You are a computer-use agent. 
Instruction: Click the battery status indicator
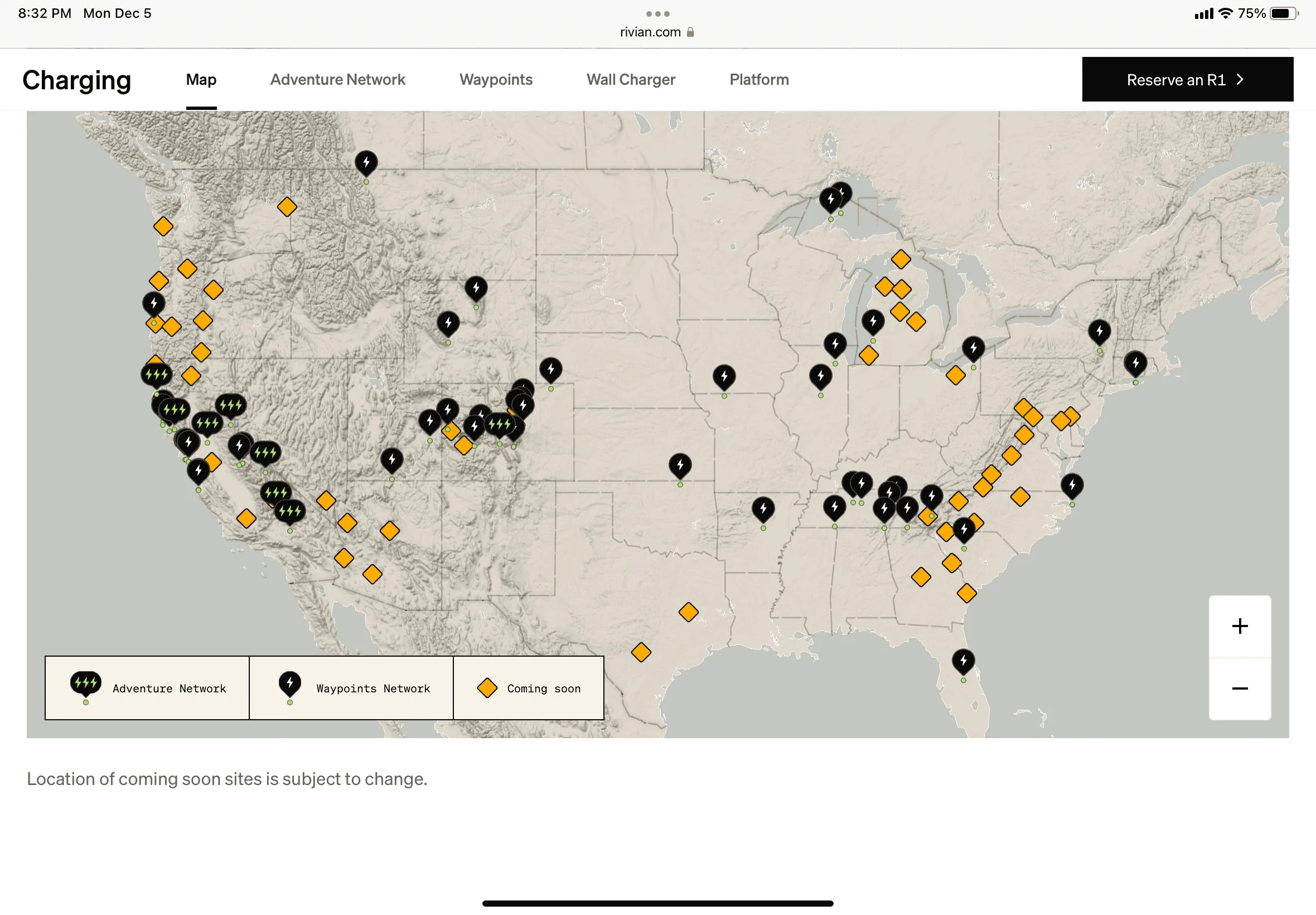1283,14
